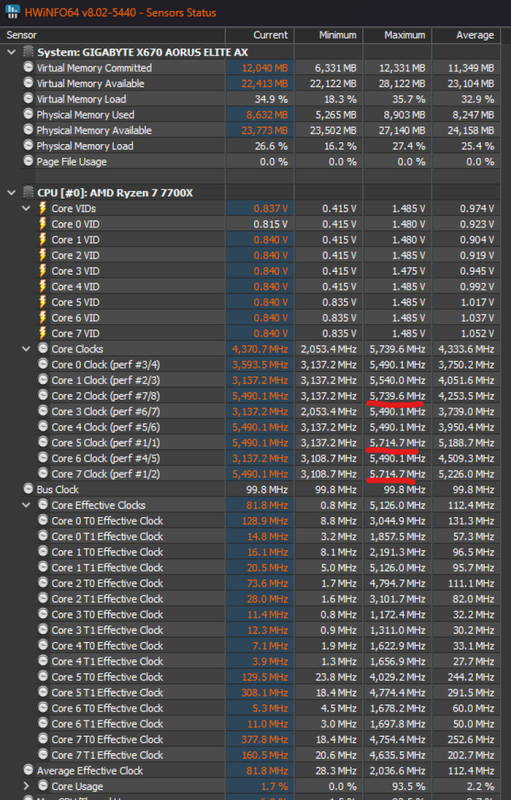The image size is (511, 800).
Task: Collapse the CPU [#0] AMD Ryzen 7 7700X group
Action: [12, 193]
